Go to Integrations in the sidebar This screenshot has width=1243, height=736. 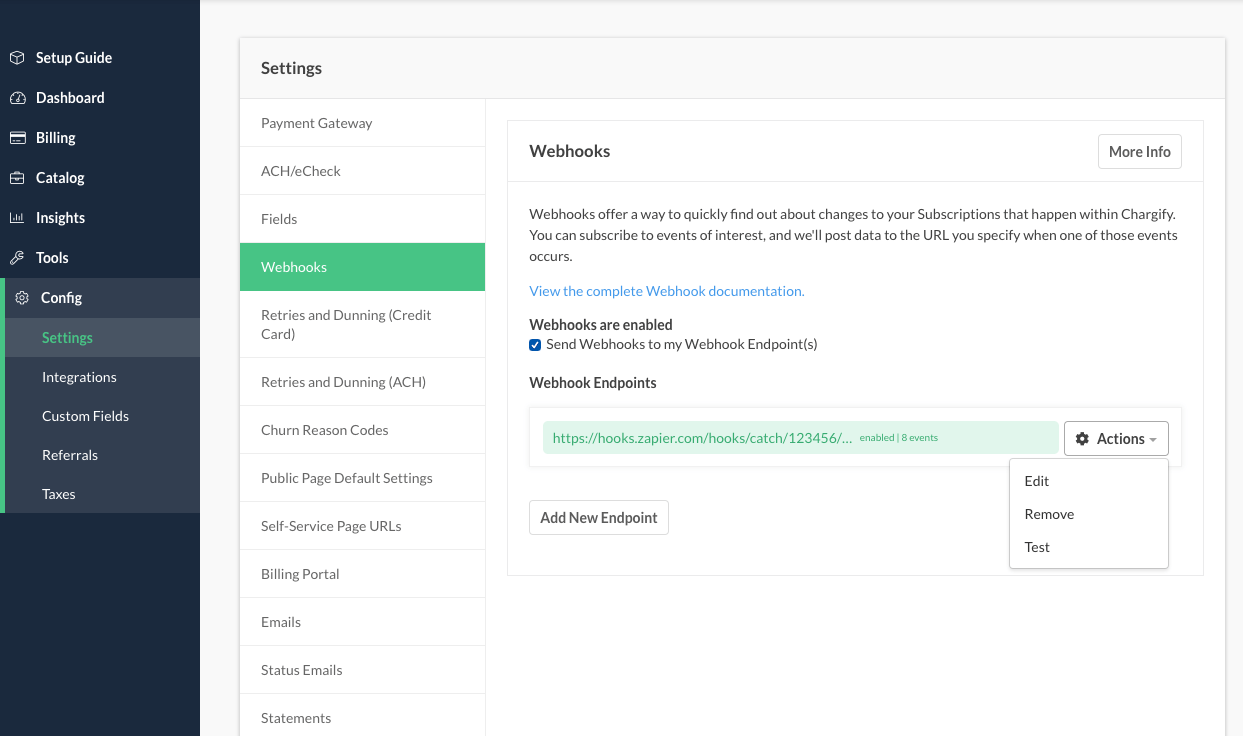pyautogui.click(x=79, y=377)
